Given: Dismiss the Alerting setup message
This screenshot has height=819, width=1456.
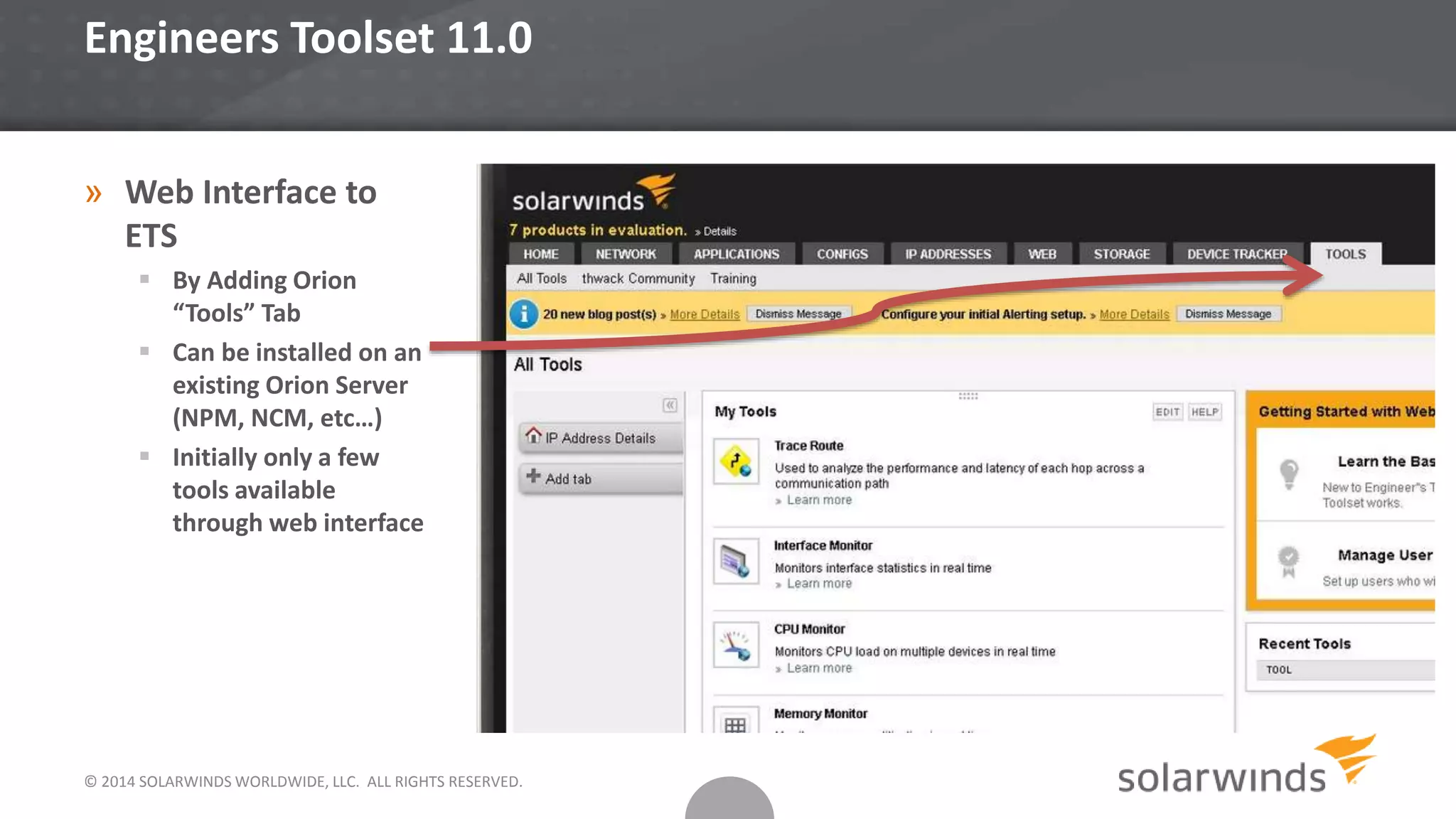Looking at the screenshot, I should 1228,314.
